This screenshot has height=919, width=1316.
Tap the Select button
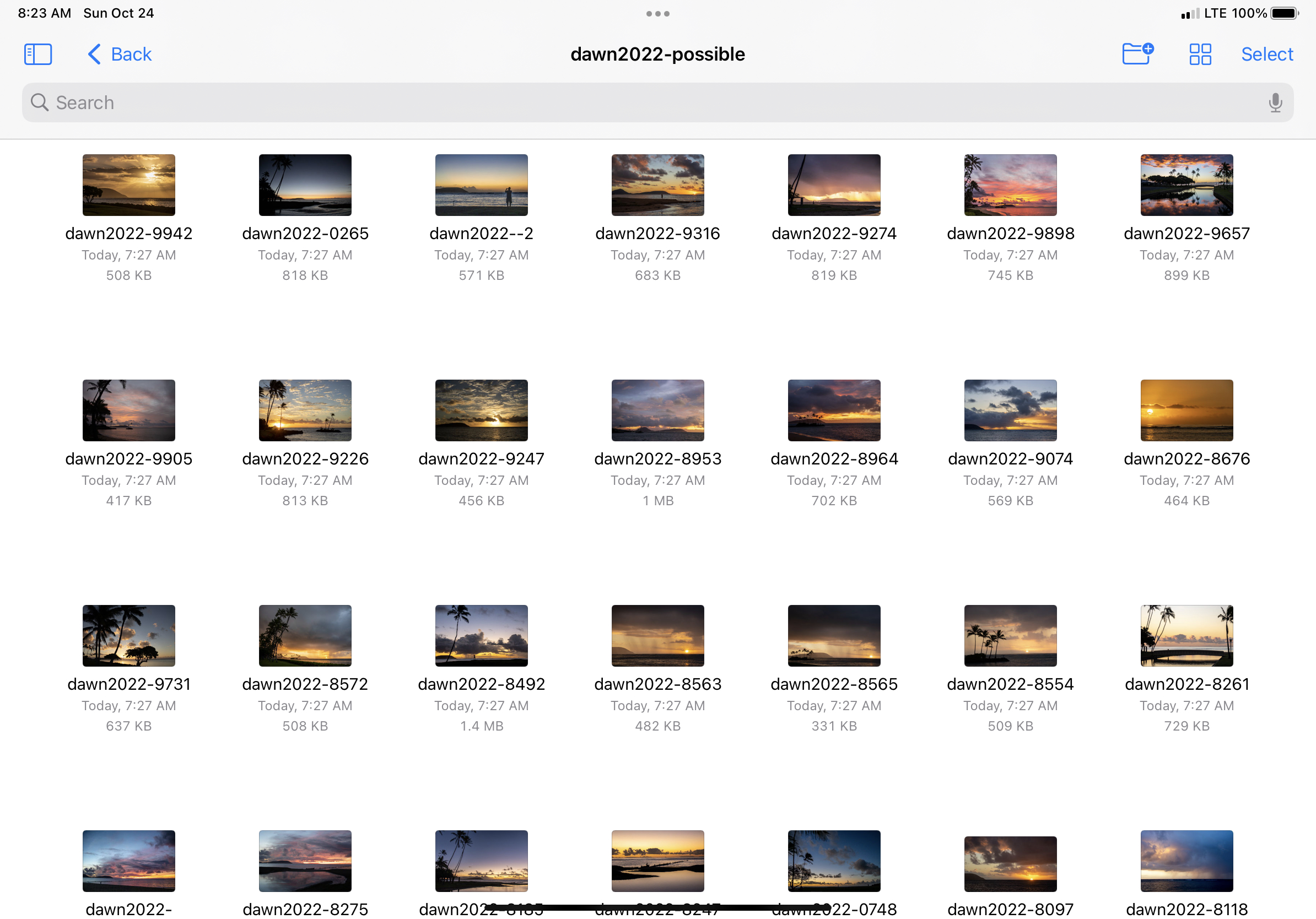coord(1267,55)
